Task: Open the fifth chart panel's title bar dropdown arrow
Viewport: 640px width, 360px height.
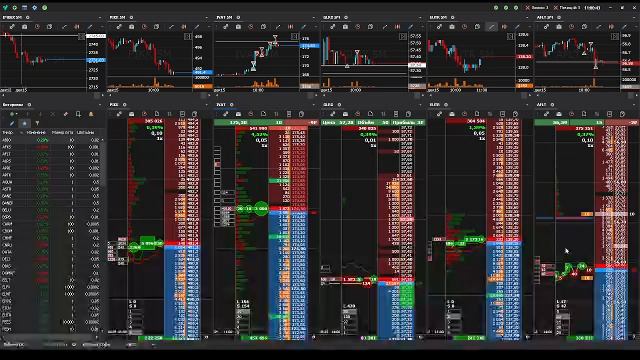Action: coord(527,18)
